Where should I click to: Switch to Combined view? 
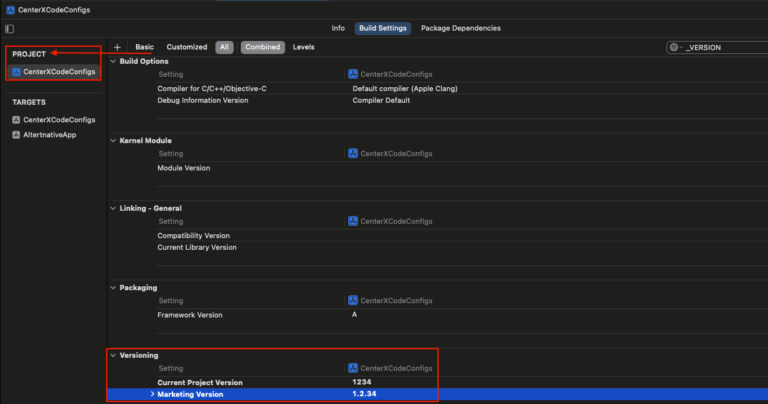[263, 47]
